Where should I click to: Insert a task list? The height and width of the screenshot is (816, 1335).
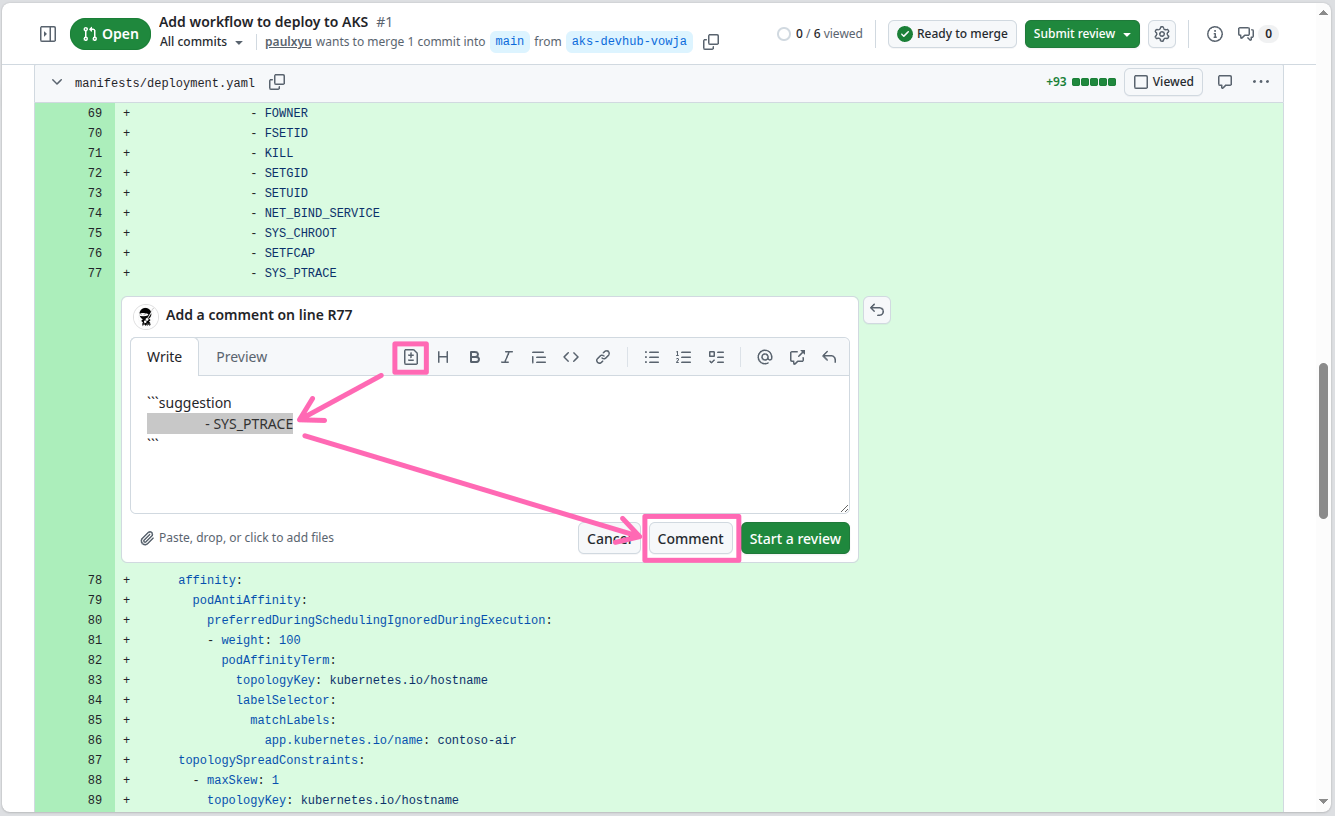tap(716, 357)
